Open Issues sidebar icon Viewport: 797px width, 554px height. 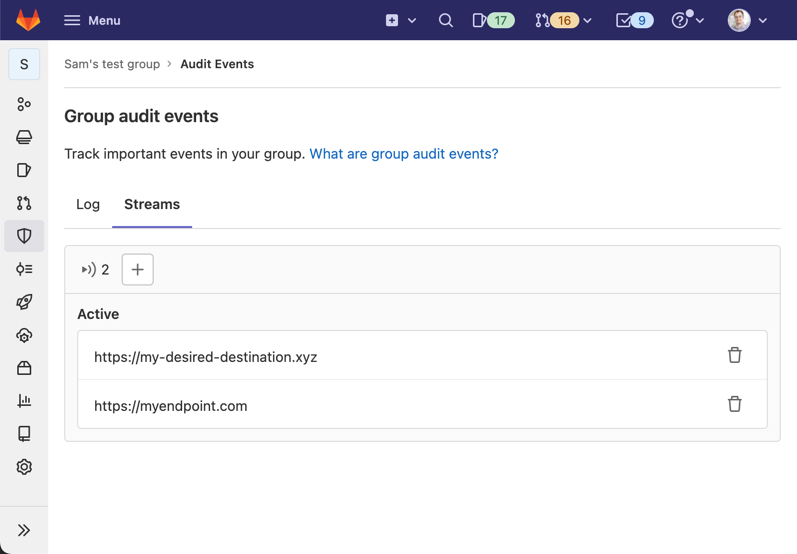[24, 170]
